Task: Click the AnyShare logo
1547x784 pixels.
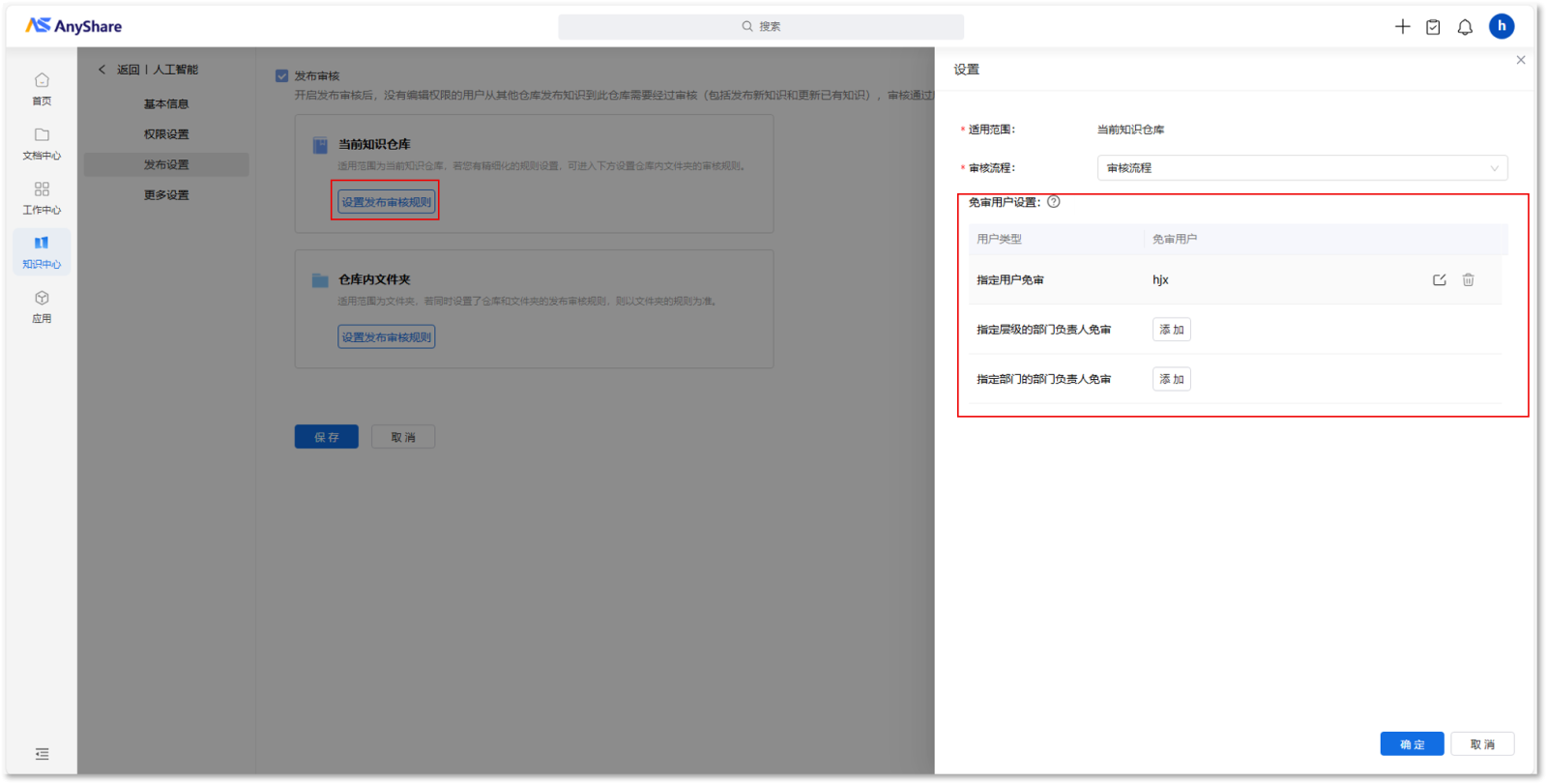Action: coord(73,26)
